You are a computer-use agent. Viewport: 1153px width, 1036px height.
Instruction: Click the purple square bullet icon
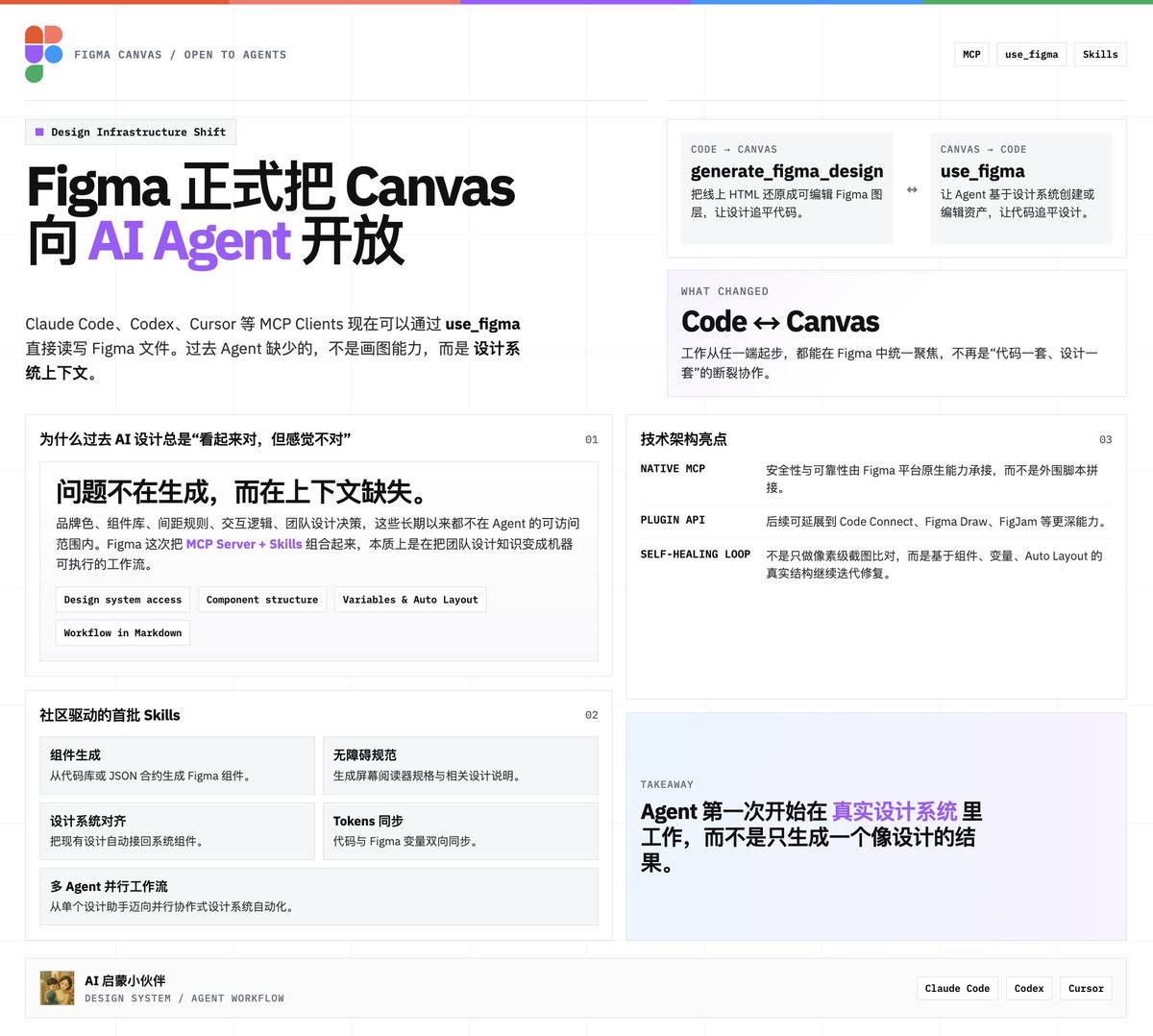[x=37, y=132]
